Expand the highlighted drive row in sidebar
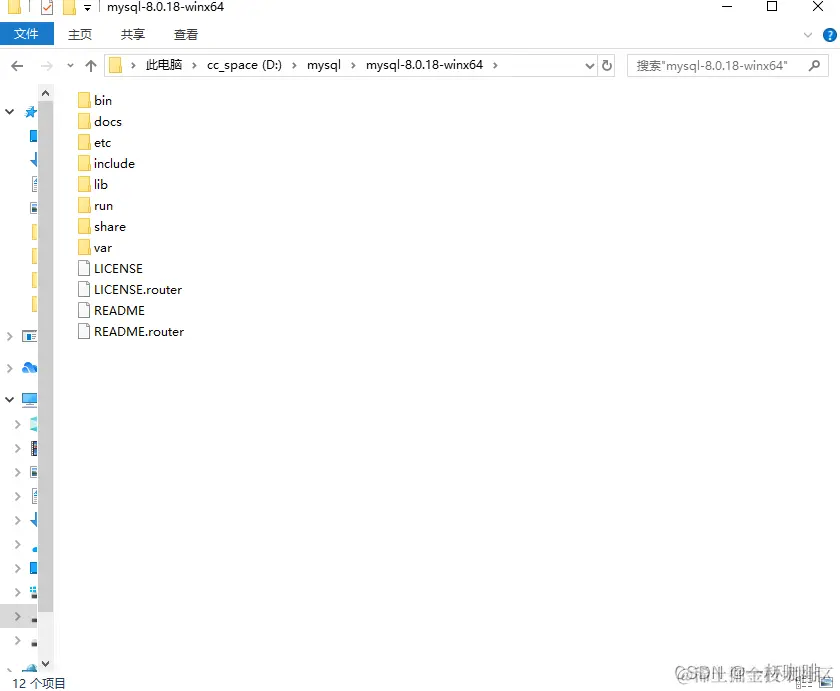 [x=17, y=617]
